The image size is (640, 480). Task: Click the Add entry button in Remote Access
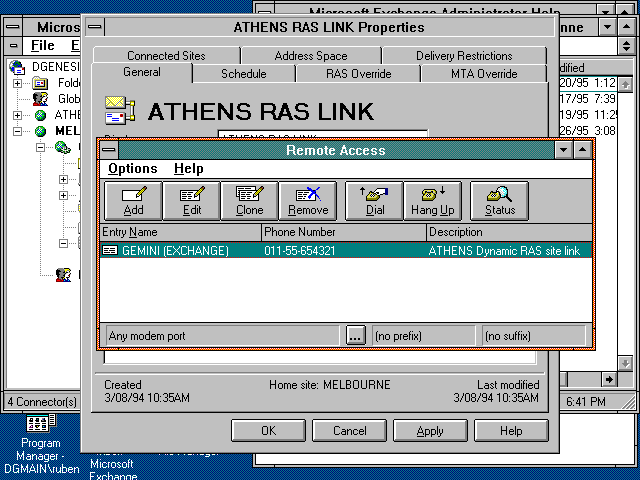[133, 201]
